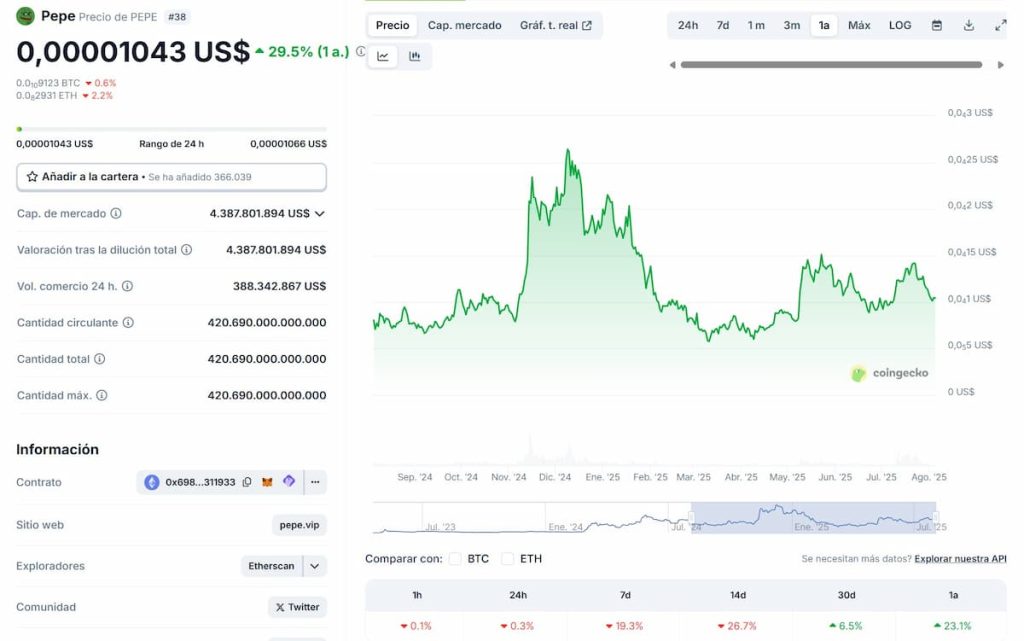Open the Máx timeframe option
Screen dimensions: 1024x641
point(859,24)
